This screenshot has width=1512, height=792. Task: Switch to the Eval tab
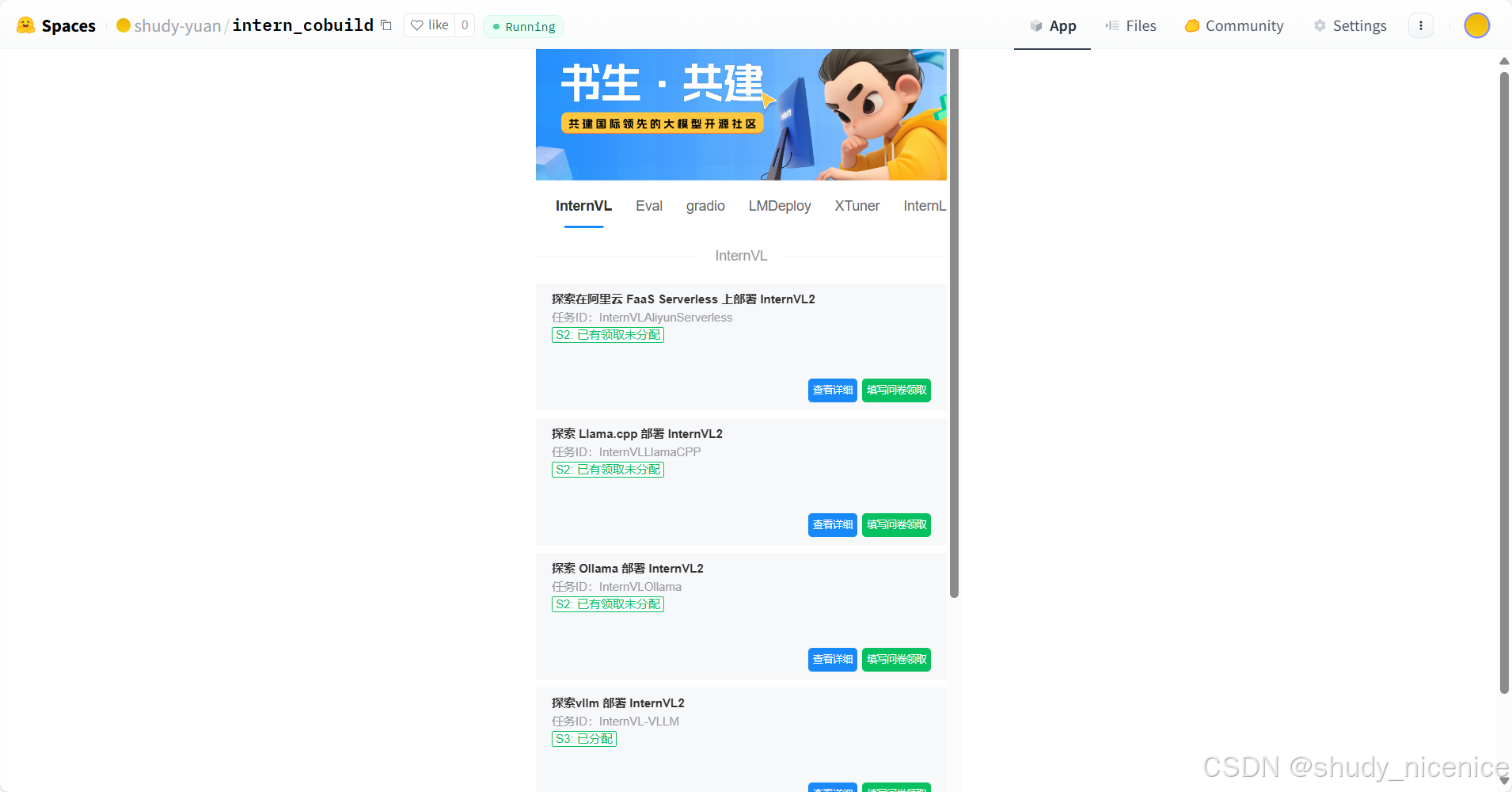[648, 206]
